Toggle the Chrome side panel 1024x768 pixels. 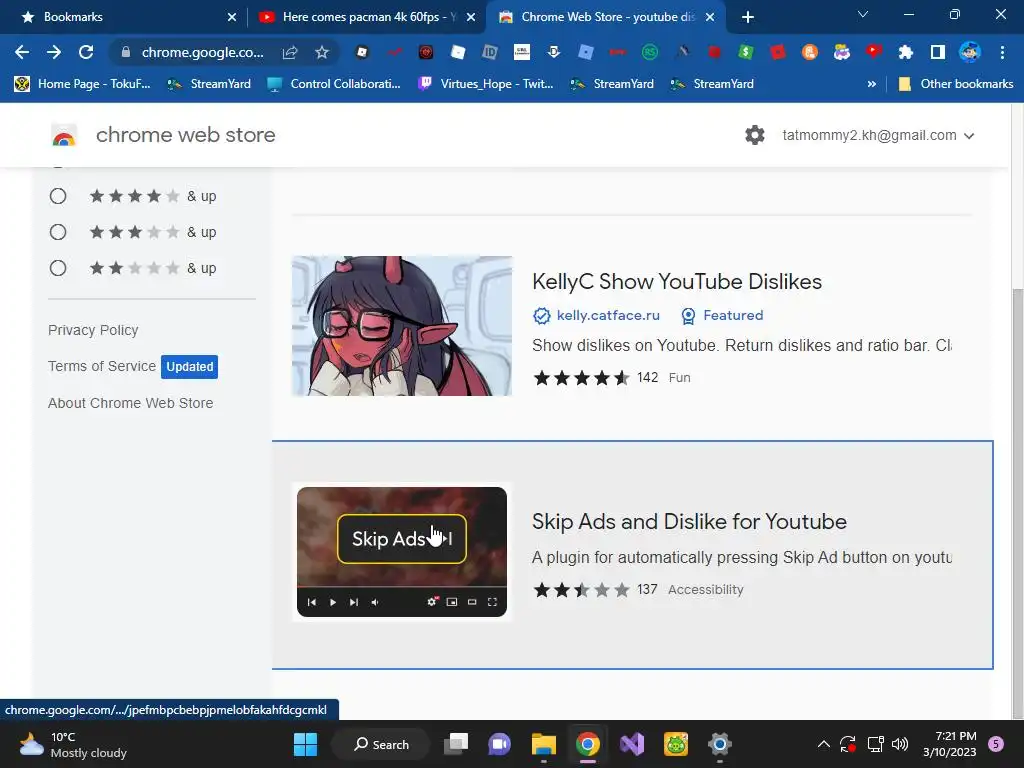[937, 52]
